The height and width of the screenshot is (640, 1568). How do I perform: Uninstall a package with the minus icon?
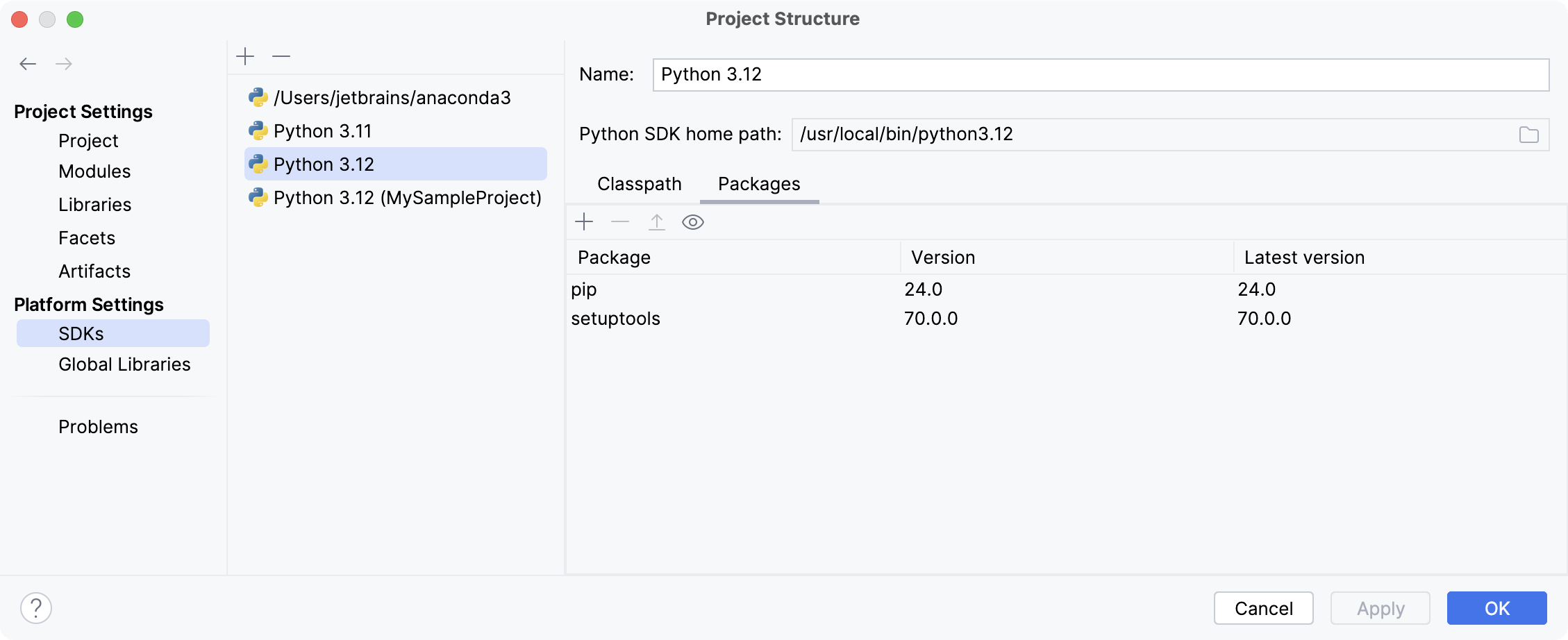[620, 221]
